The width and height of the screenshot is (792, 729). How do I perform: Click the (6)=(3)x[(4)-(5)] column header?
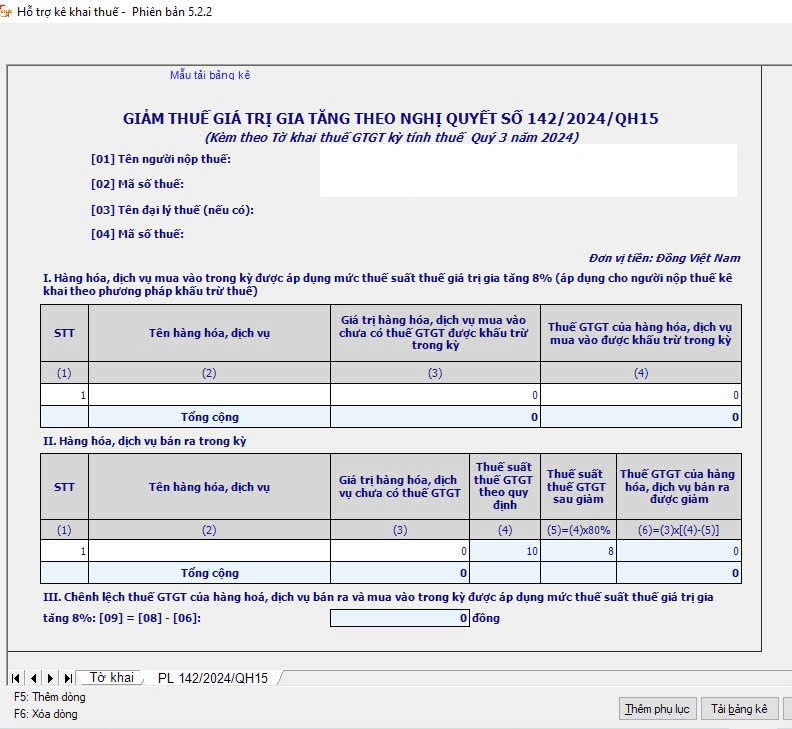pos(679,530)
